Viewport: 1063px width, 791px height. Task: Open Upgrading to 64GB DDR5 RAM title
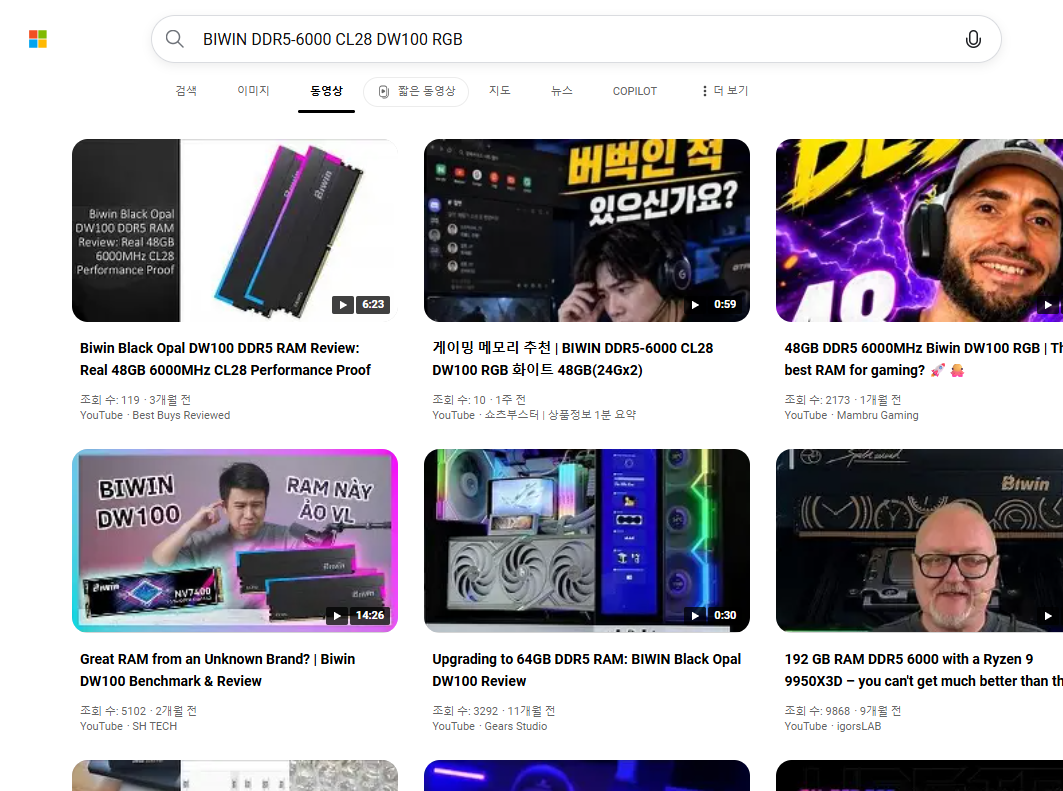coord(586,670)
